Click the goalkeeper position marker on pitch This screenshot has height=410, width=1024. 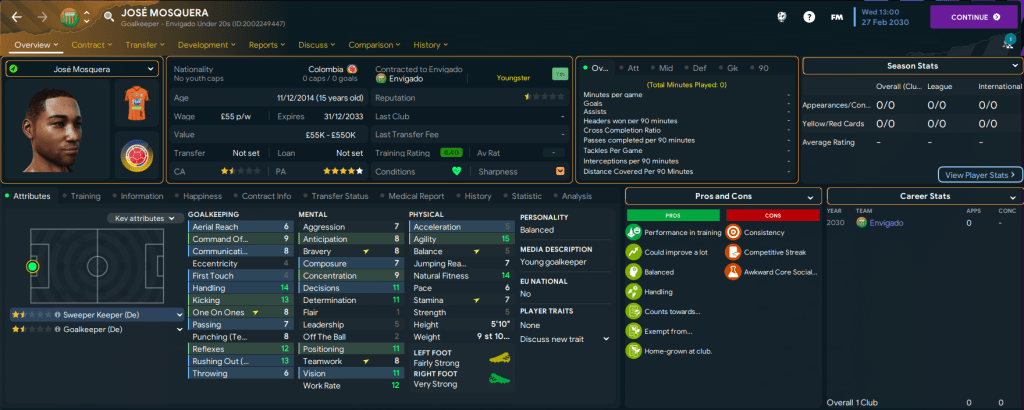tap(33, 267)
